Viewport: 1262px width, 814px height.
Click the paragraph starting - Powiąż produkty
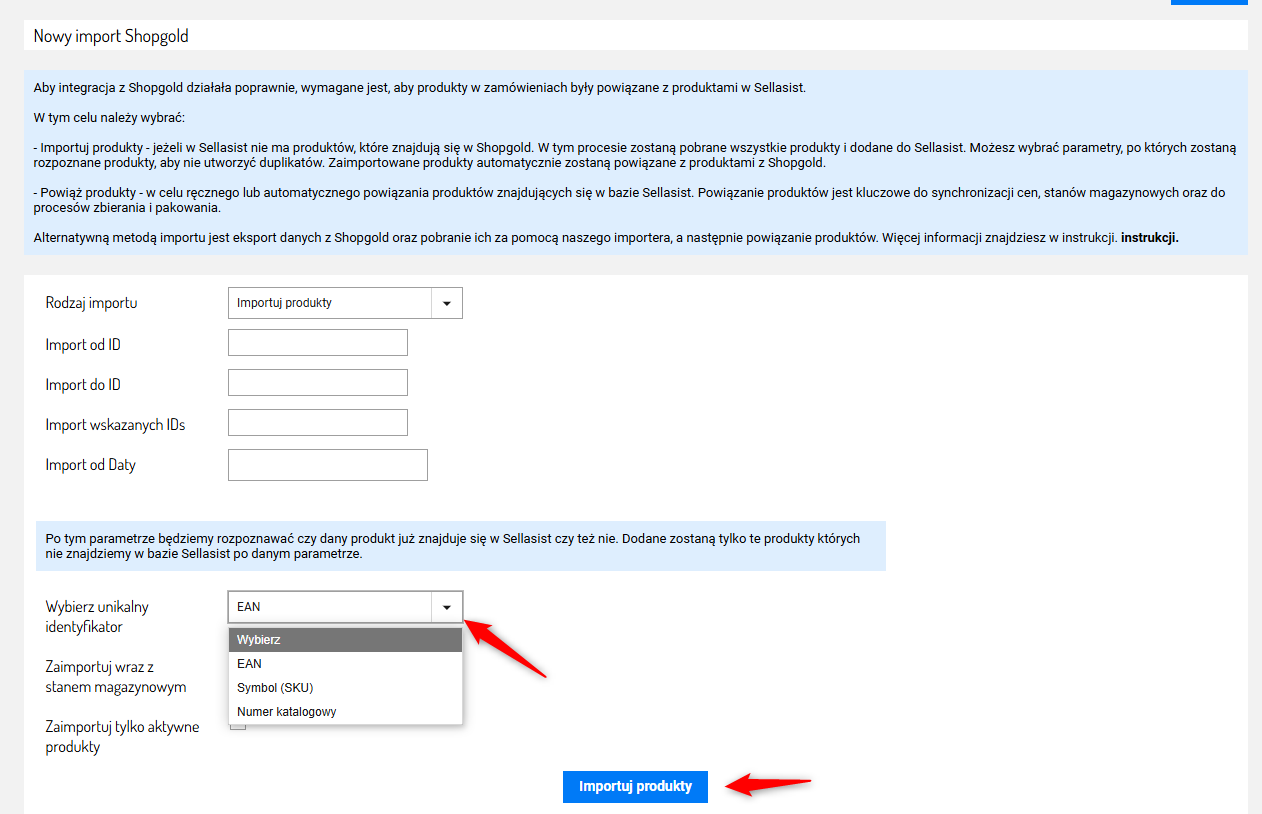pyautogui.click(x=629, y=200)
